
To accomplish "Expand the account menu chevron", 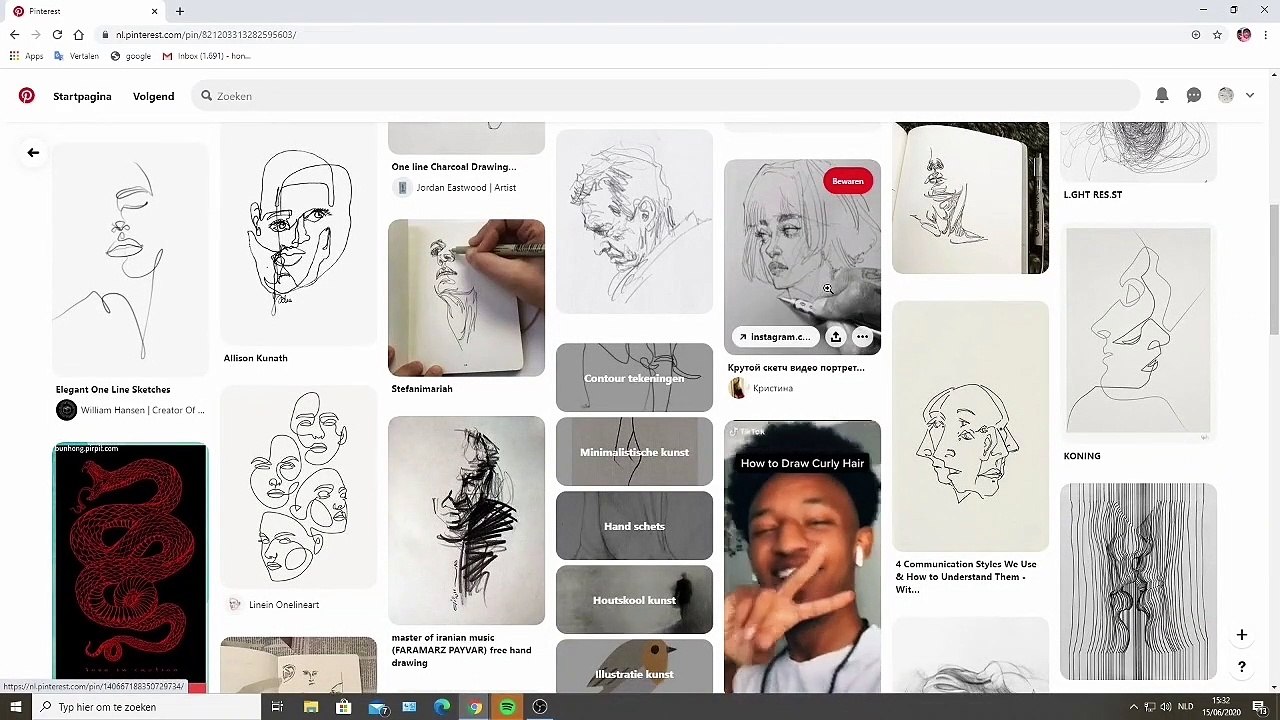I will point(1250,95).
